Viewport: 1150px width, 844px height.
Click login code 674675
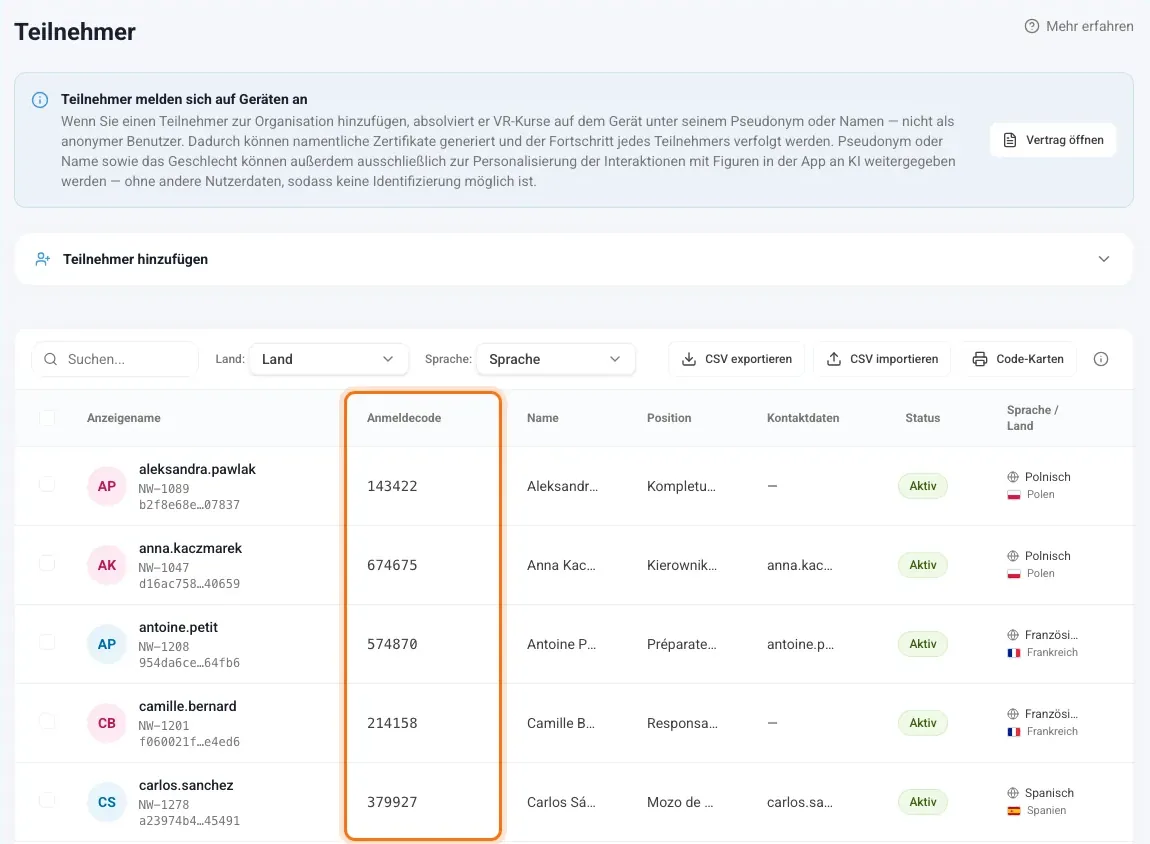click(392, 565)
